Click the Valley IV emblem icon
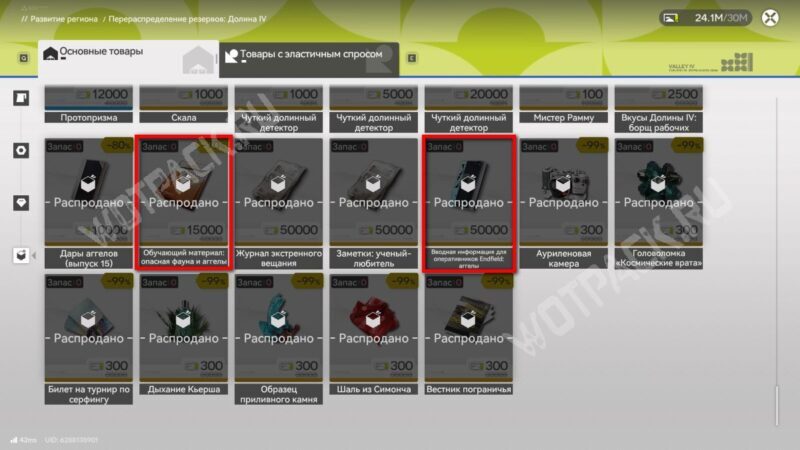The height and width of the screenshot is (450, 800). point(736,62)
